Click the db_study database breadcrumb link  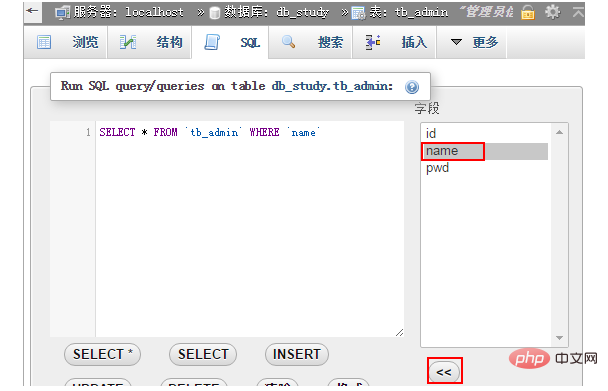[x=303, y=12]
